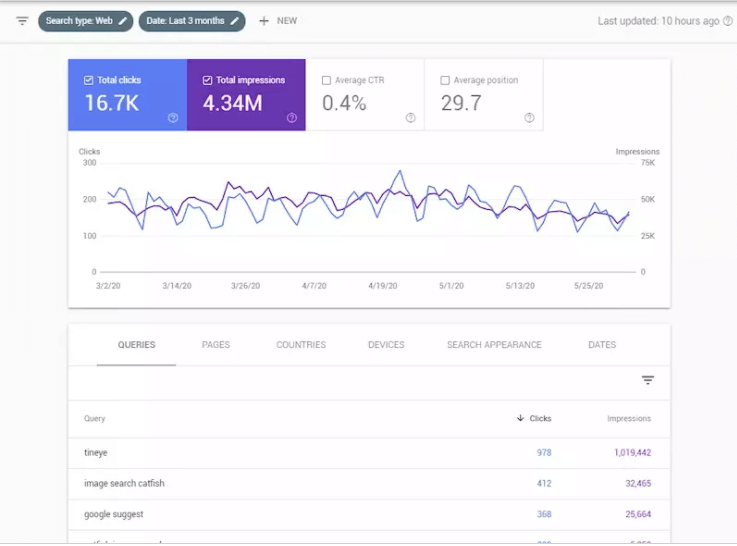
Task: Click pencil icon on Search type chip
Action: (x=123, y=21)
